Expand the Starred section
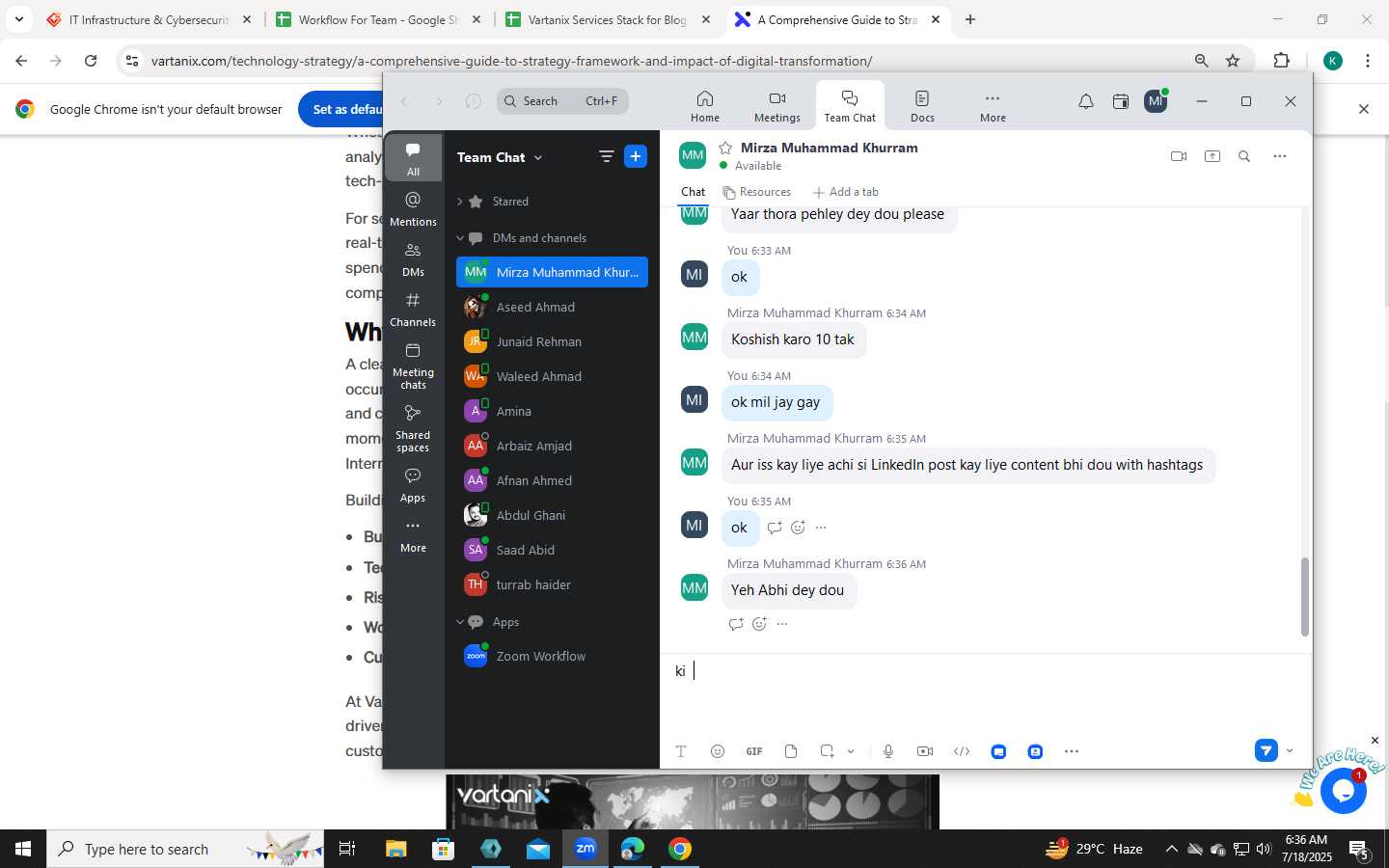Viewport: 1389px width, 868px height. (x=460, y=202)
